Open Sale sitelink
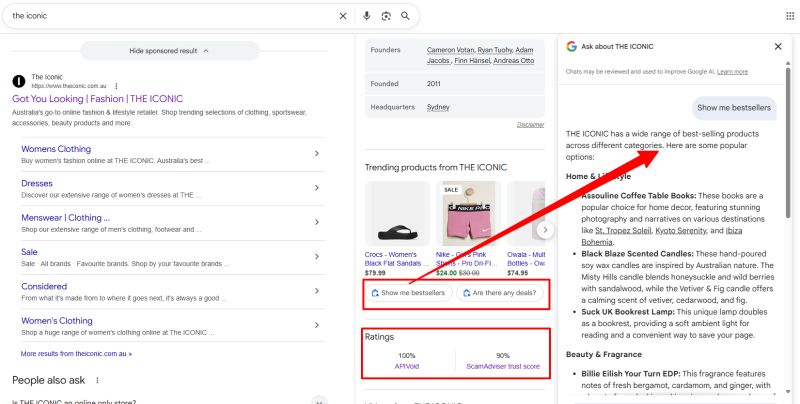Viewport: 800px width, 404px height. 29,252
